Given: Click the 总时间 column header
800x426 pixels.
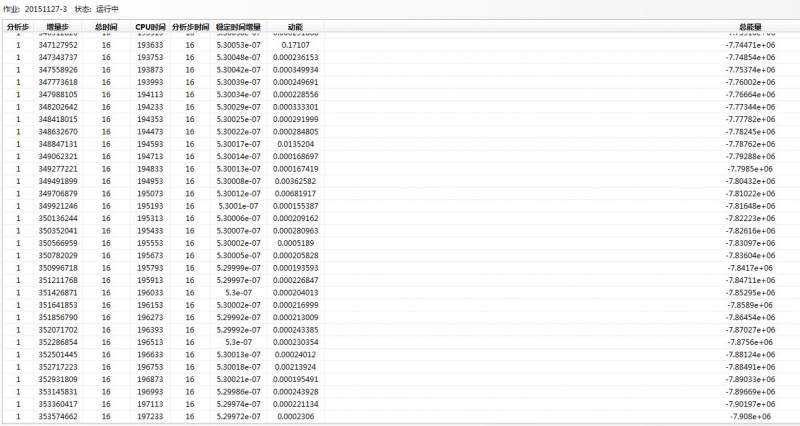Looking at the screenshot, I should [x=106, y=27].
